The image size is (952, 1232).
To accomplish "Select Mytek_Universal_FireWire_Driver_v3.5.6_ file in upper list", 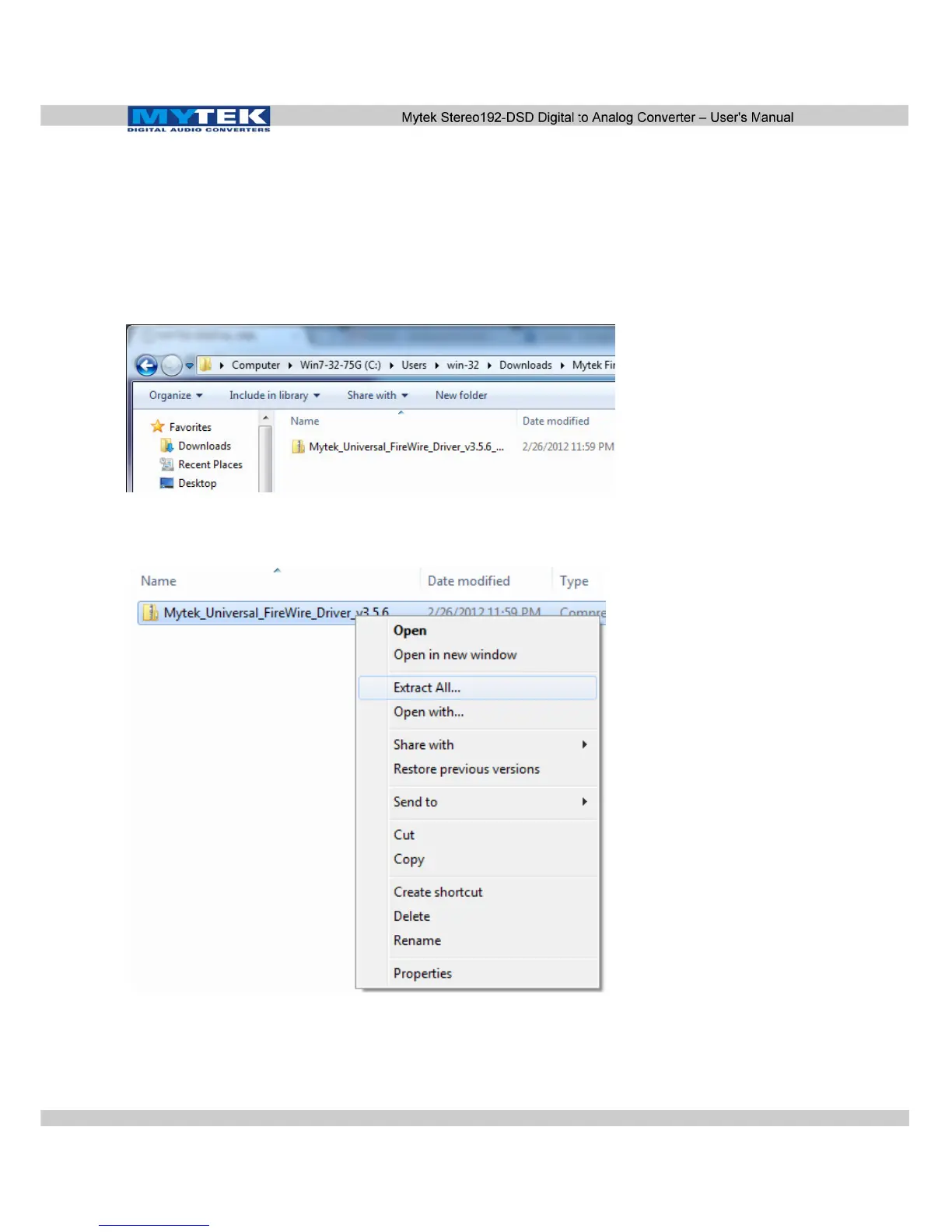I will (407, 446).
